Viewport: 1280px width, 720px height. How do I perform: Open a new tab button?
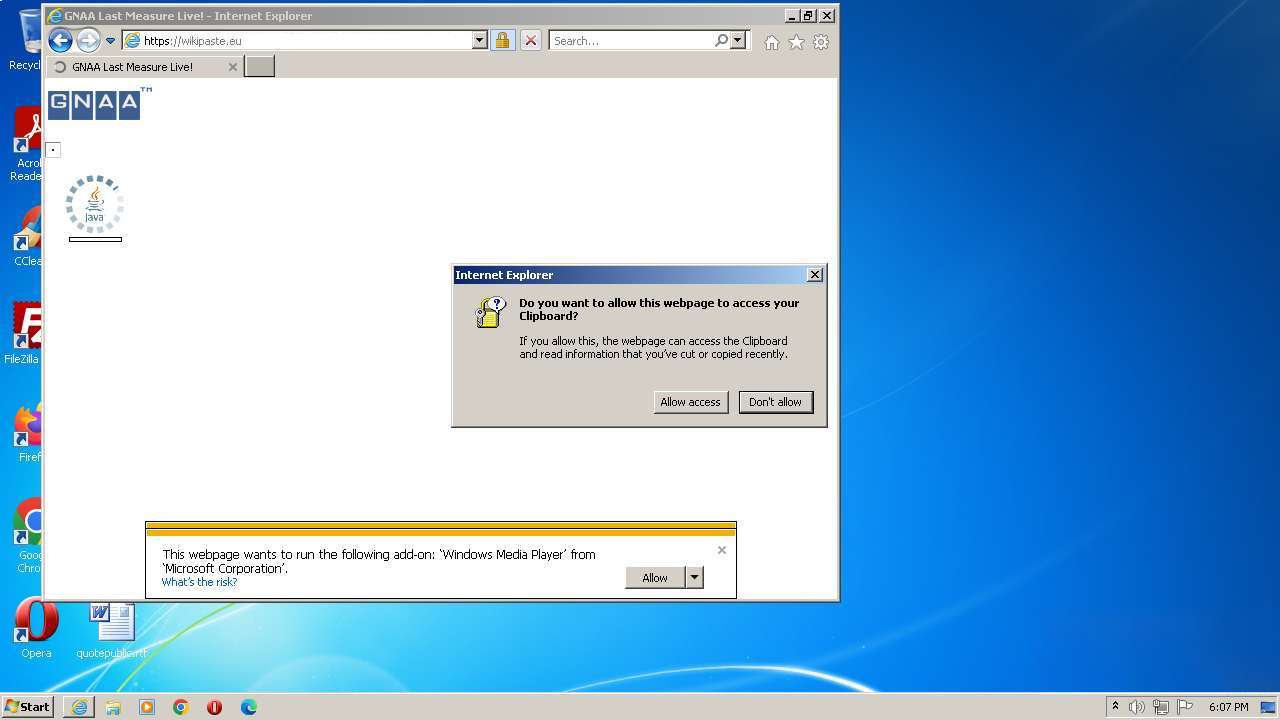coord(259,67)
